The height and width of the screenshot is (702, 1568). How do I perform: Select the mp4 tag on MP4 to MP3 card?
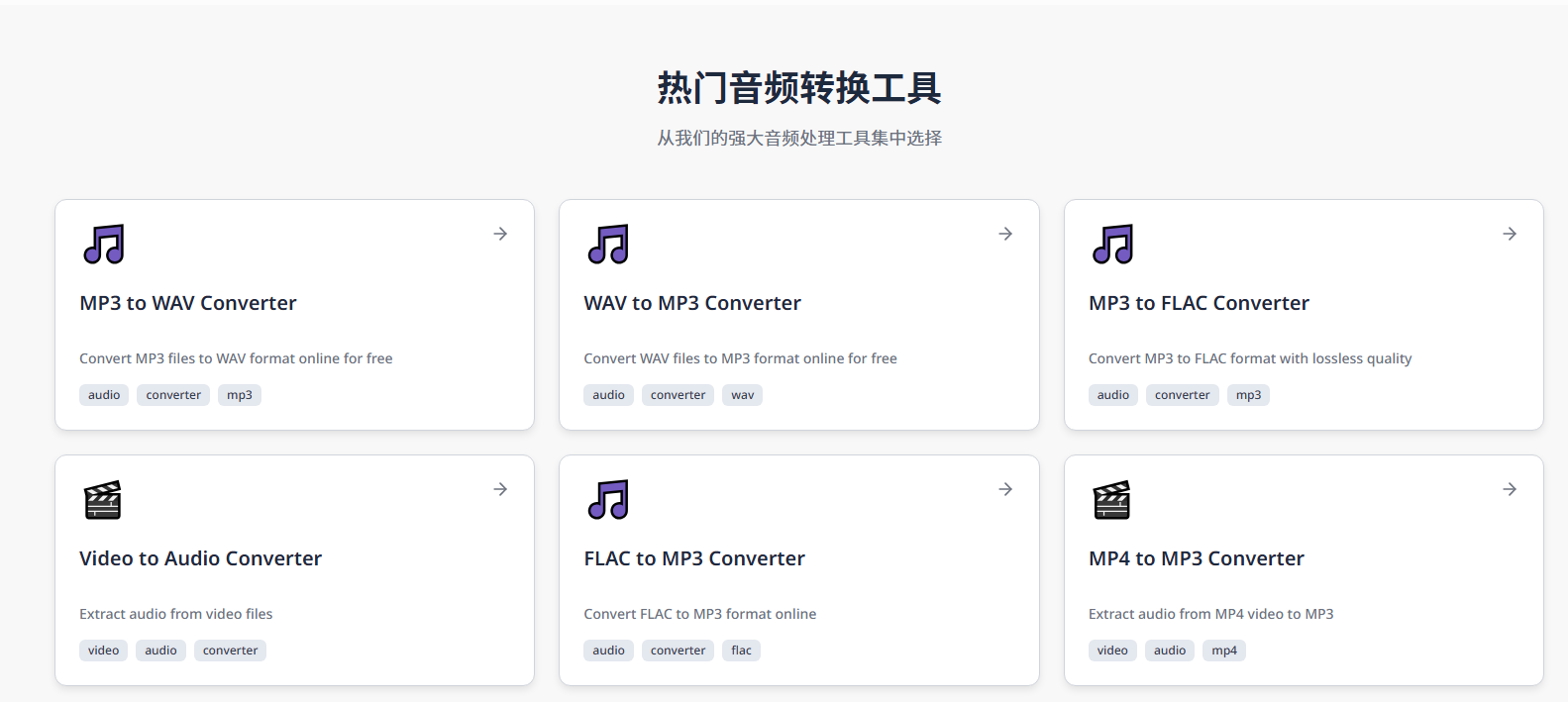pos(1224,651)
